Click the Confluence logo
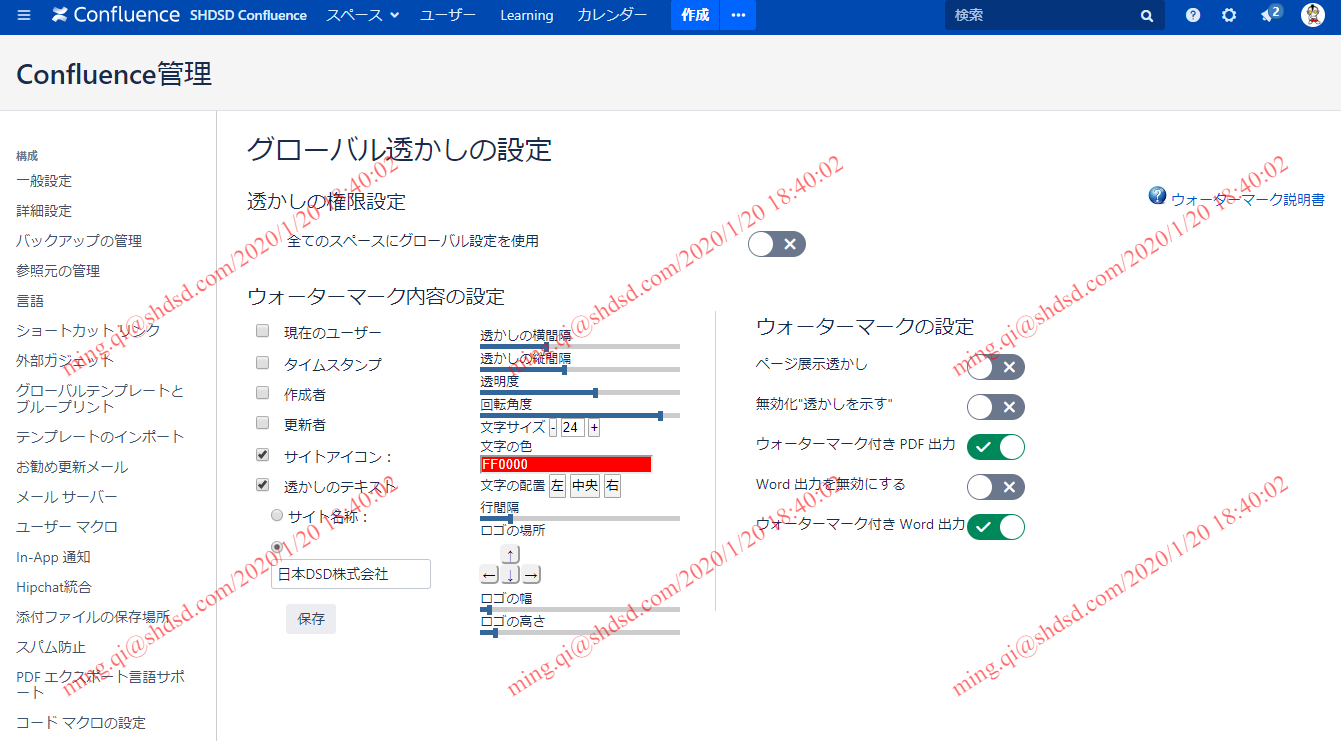 point(116,15)
